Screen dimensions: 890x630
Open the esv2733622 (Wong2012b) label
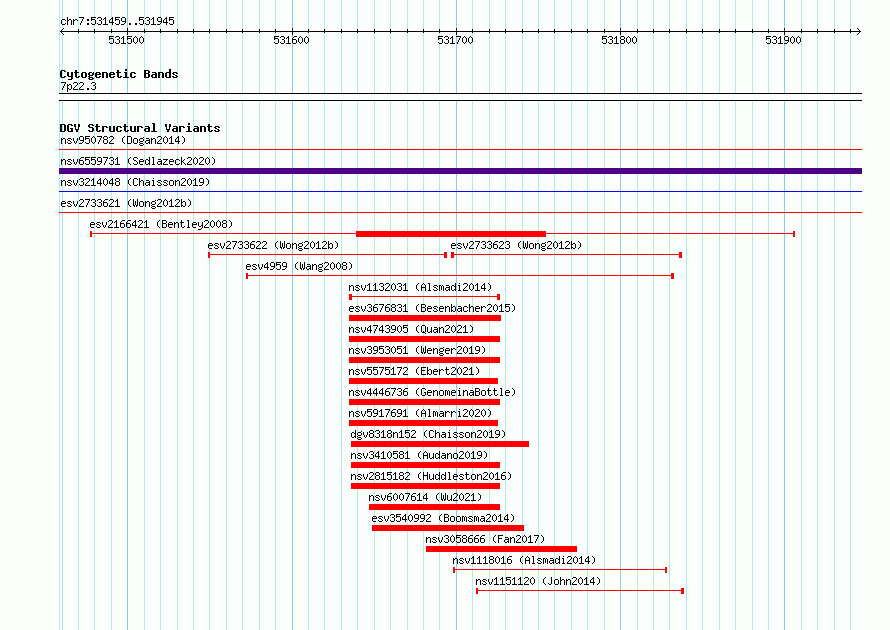click(x=273, y=245)
